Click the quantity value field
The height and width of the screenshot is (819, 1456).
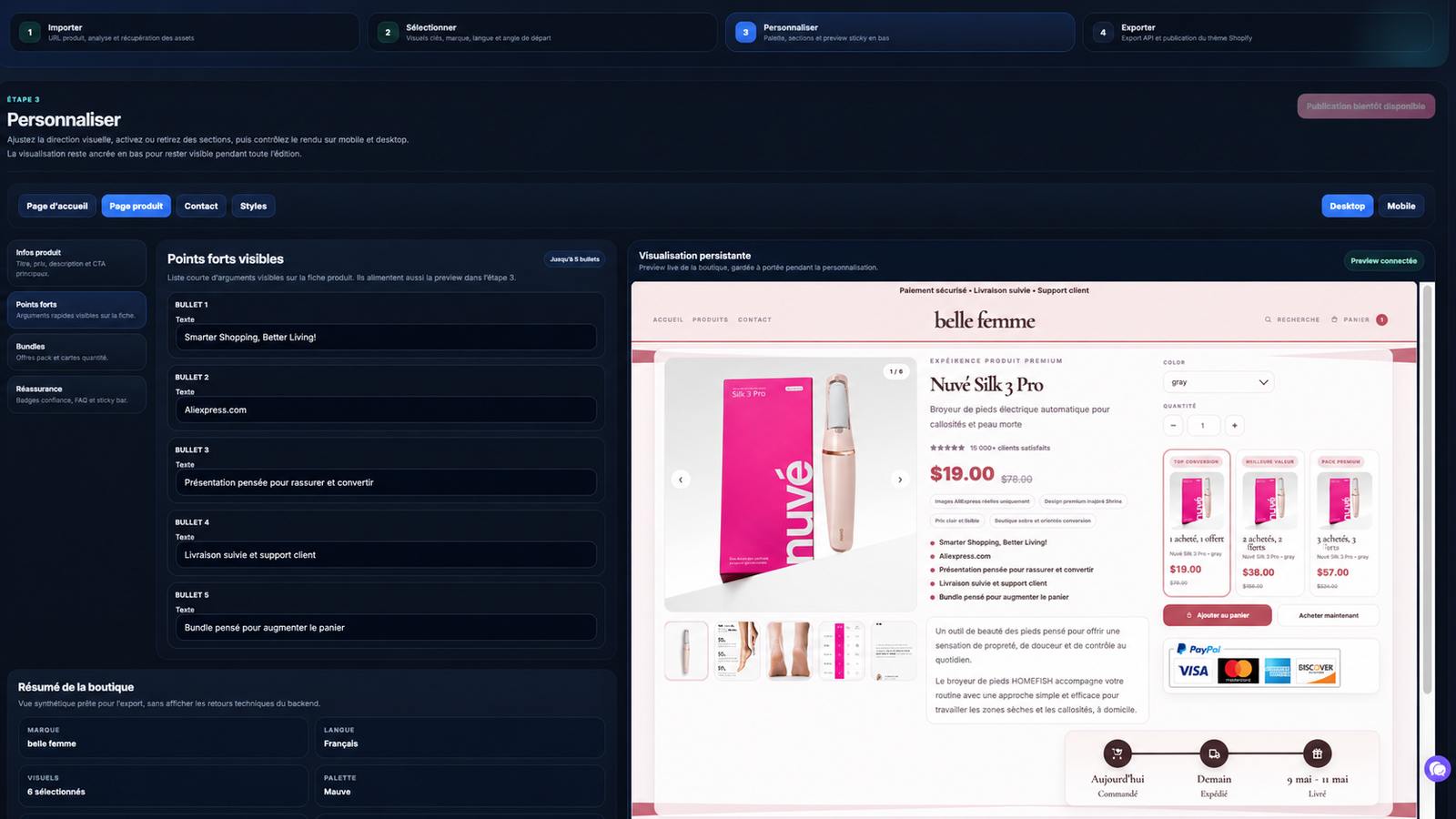(x=1203, y=425)
